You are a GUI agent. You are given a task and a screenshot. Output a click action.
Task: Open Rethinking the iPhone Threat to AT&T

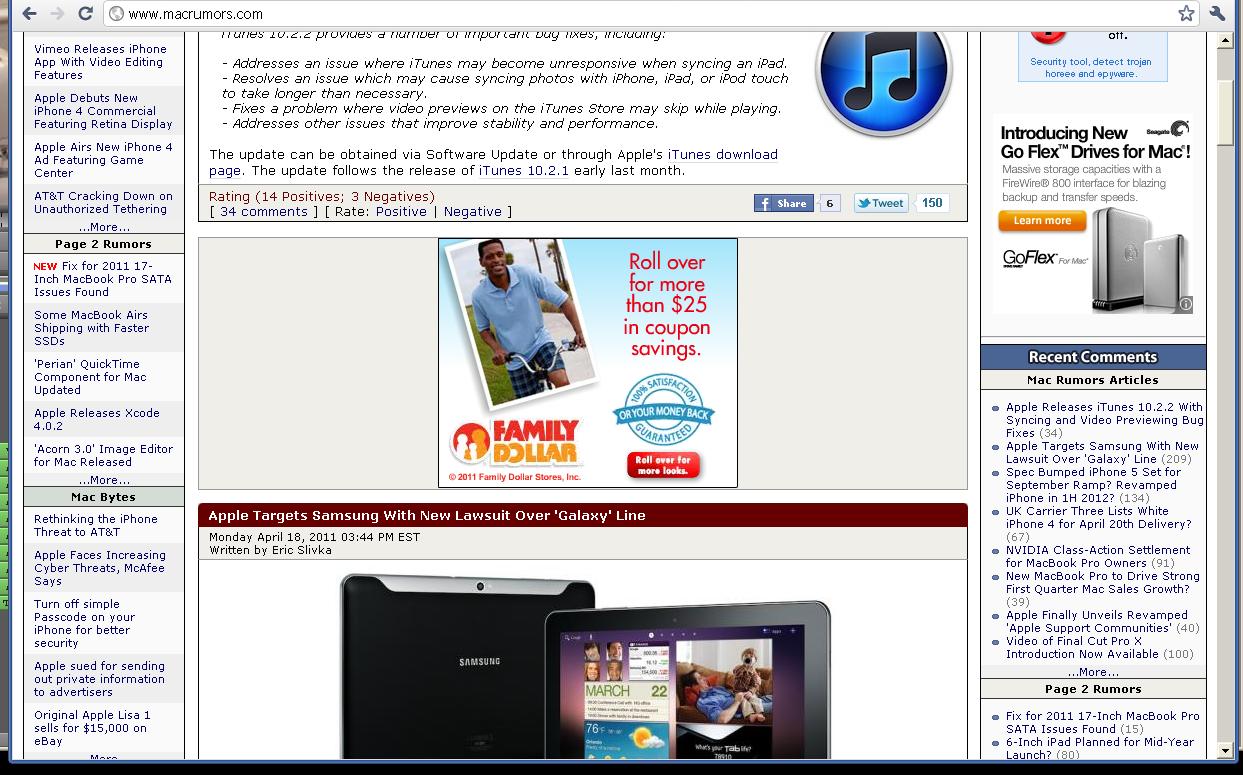[x=96, y=525]
